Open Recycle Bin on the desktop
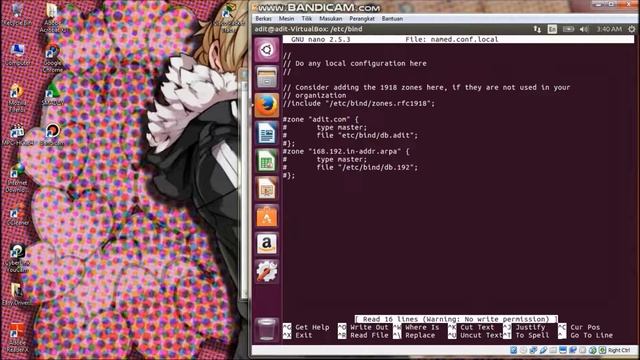 tap(16, 15)
